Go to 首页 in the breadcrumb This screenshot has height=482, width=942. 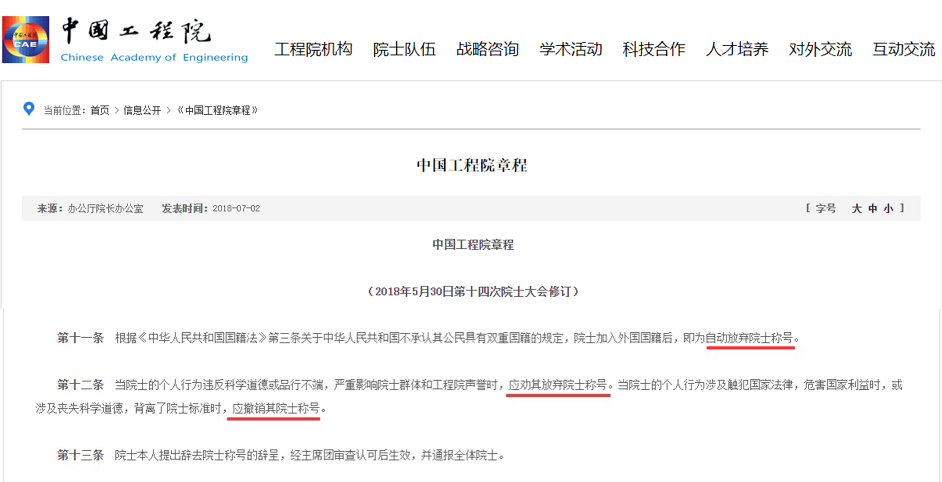pyautogui.click(x=100, y=111)
